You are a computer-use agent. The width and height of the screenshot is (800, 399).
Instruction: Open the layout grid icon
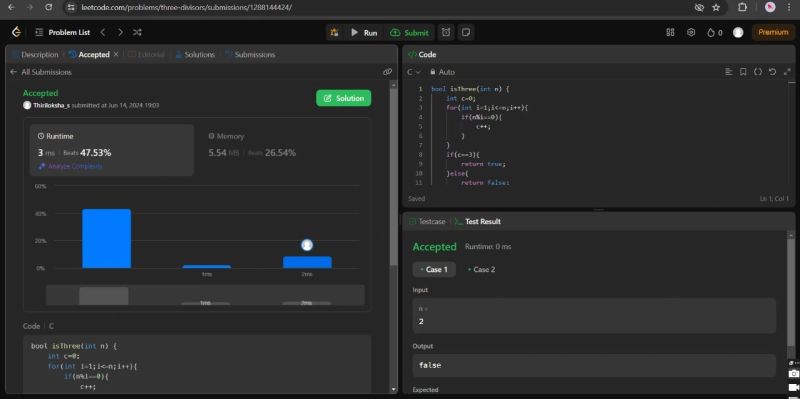[670, 32]
